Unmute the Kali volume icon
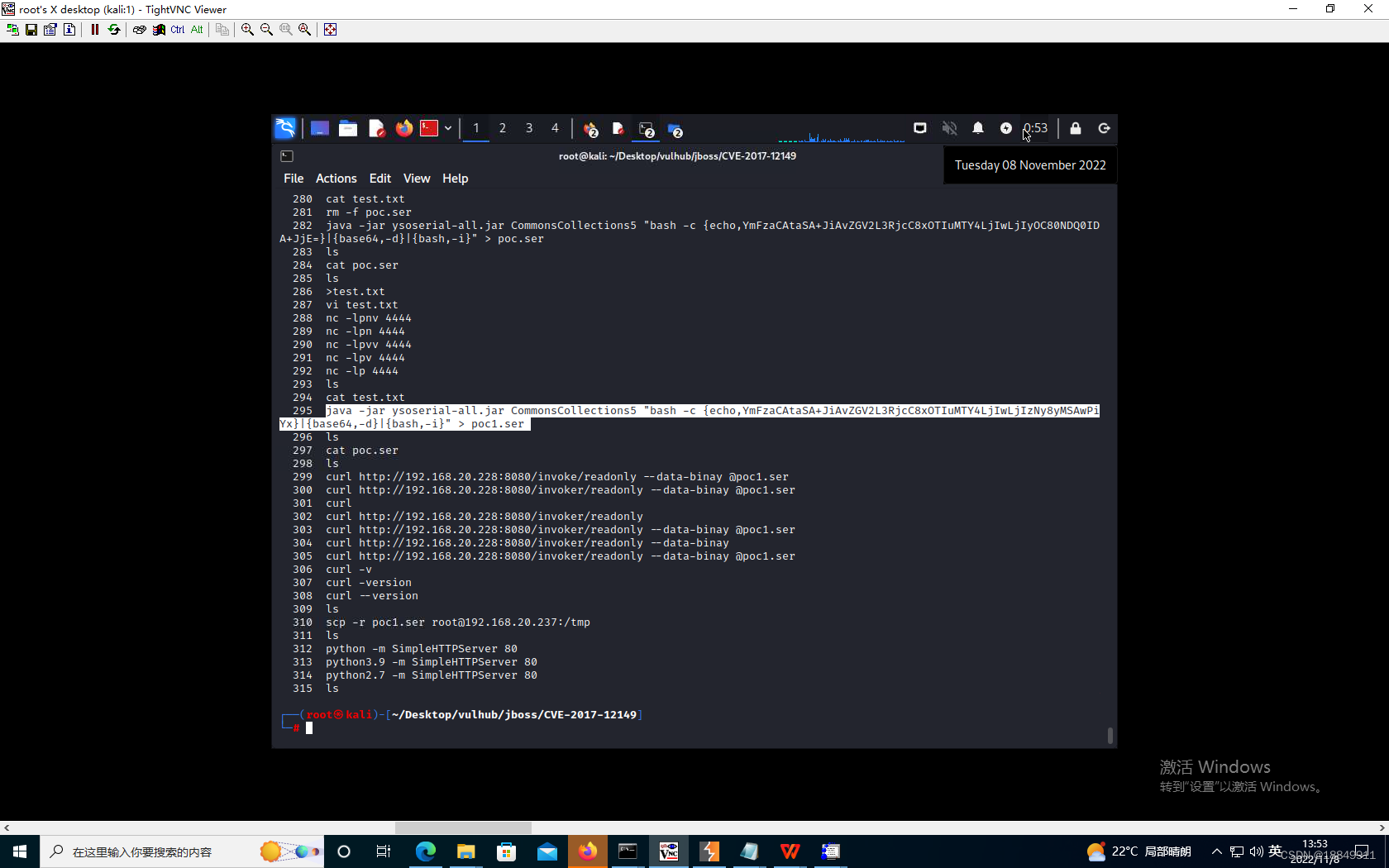 [949, 128]
